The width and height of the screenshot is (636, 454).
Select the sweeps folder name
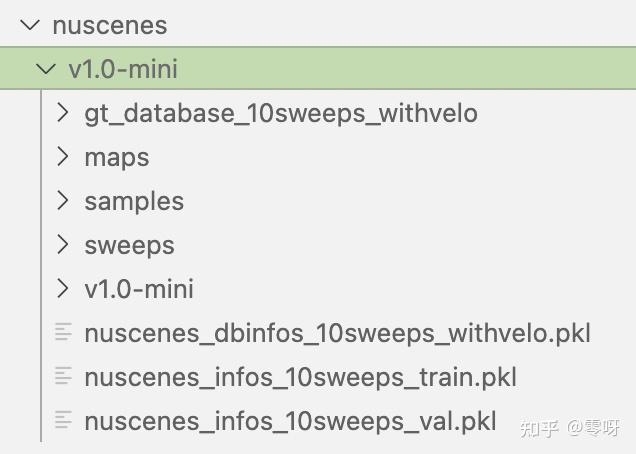[x=129, y=246]
